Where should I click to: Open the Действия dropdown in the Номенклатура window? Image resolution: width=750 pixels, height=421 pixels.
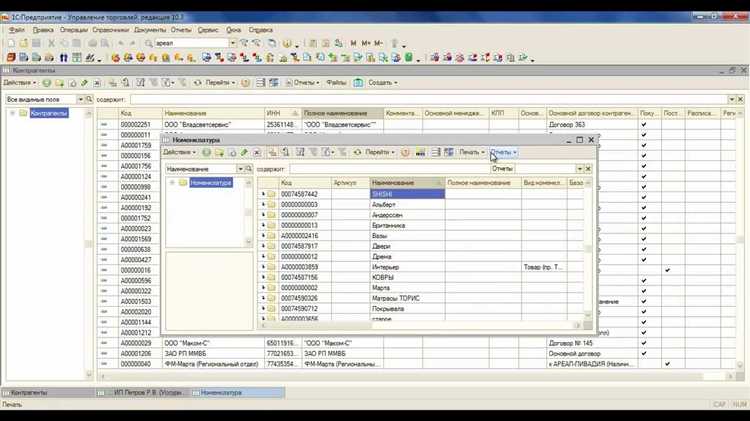click(x=179, y=153)
